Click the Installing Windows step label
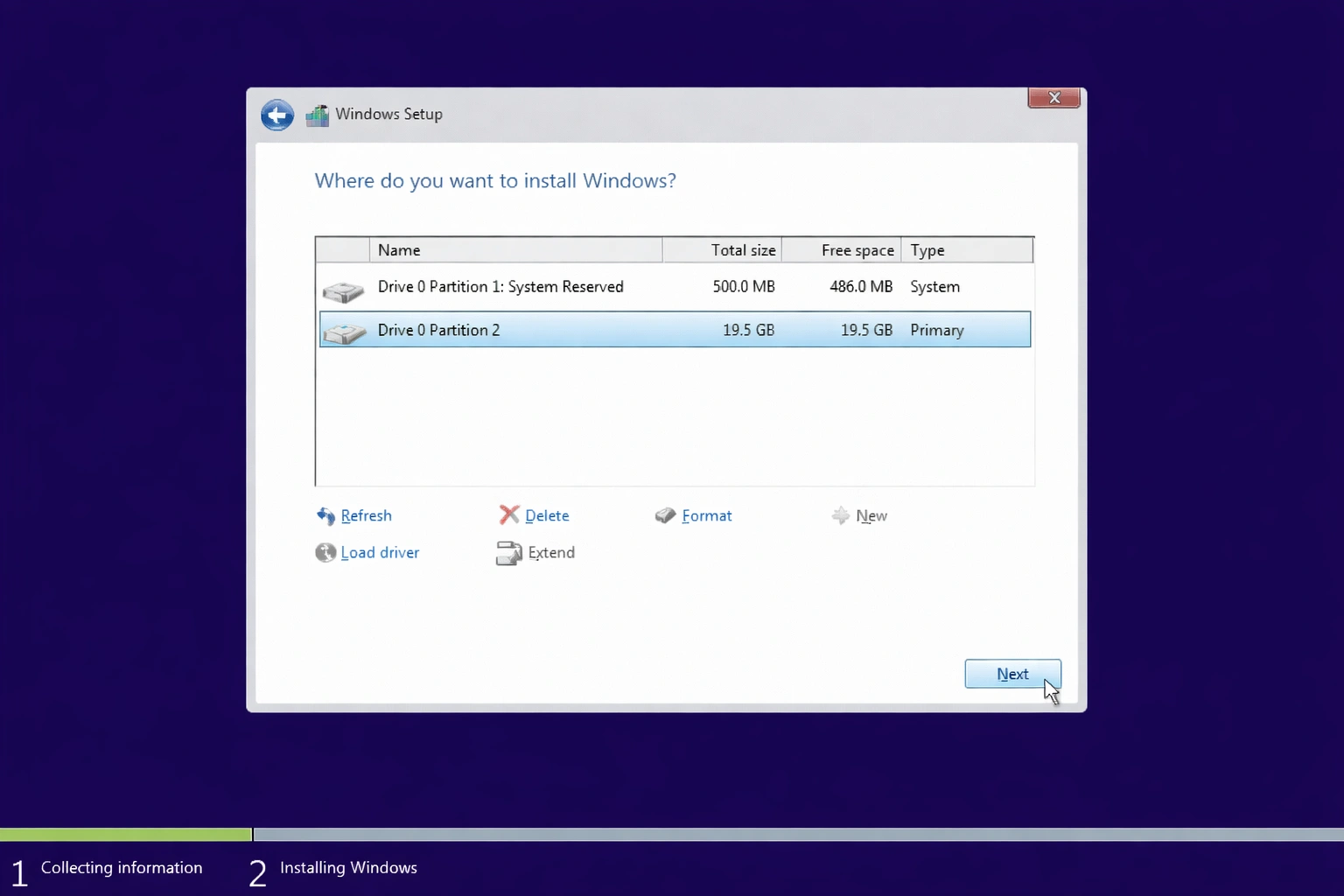Image resolution: width=1344 pixels, height=896 pixels. [x=347, y=867]
